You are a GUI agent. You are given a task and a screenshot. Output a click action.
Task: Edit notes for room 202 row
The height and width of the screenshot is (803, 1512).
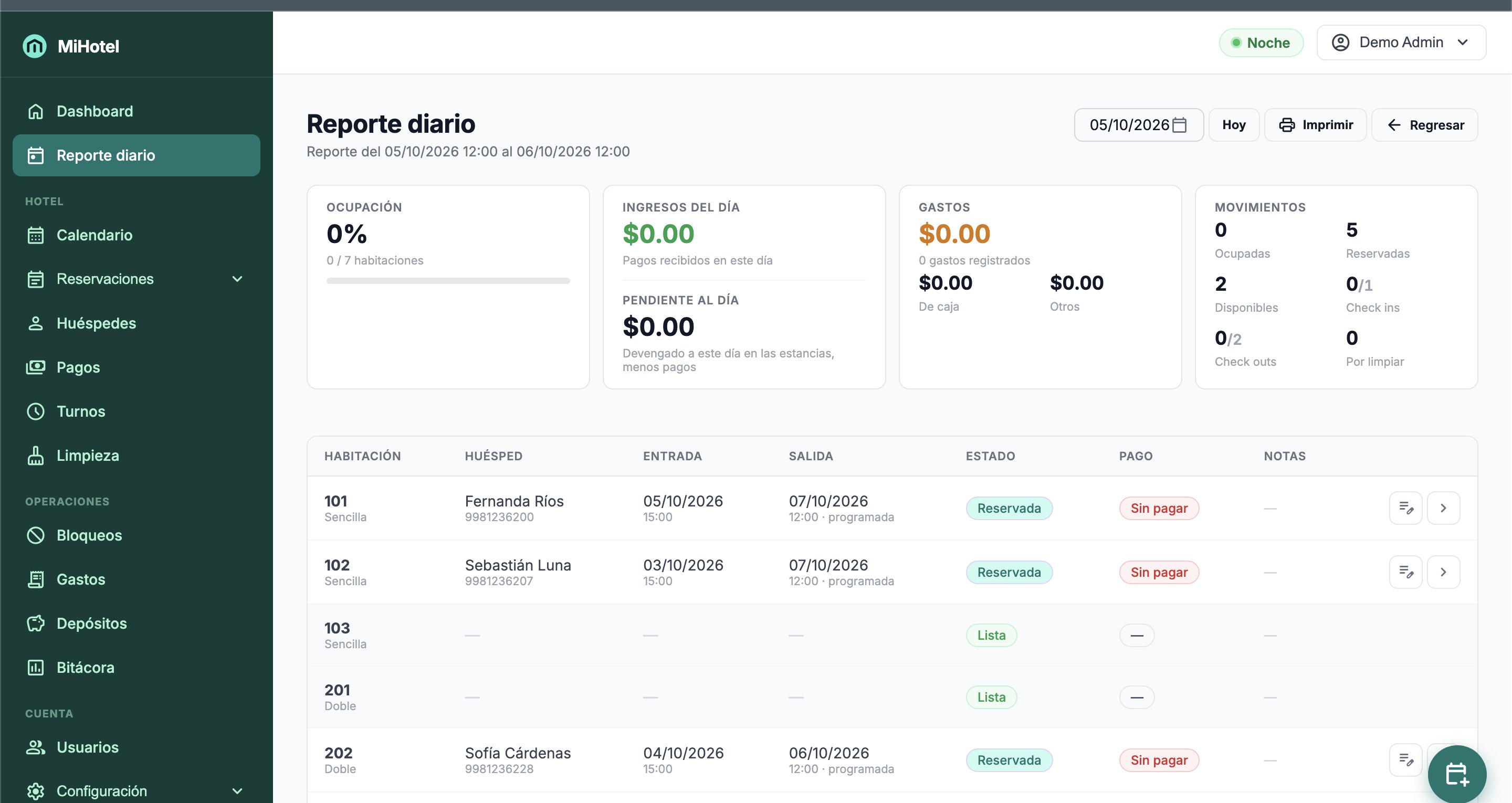[x=1405, y=759]
